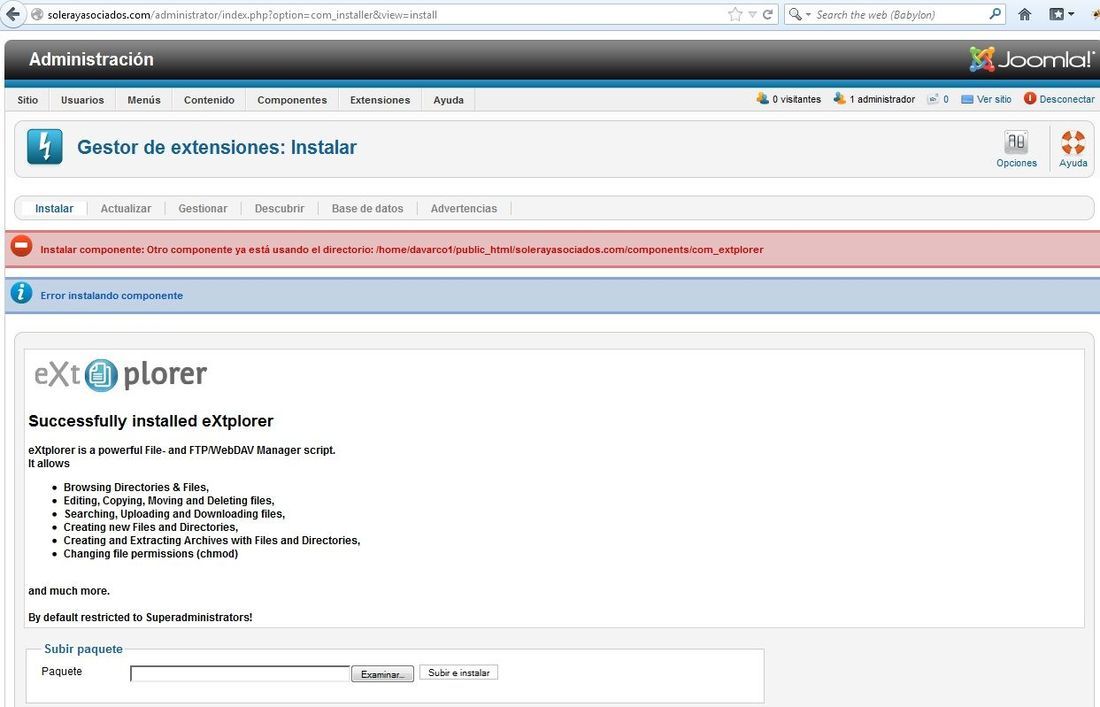This screenshot has width=1100, height=707.
Task: Switch to the Advertencias tab
Action: pos(464,208)
